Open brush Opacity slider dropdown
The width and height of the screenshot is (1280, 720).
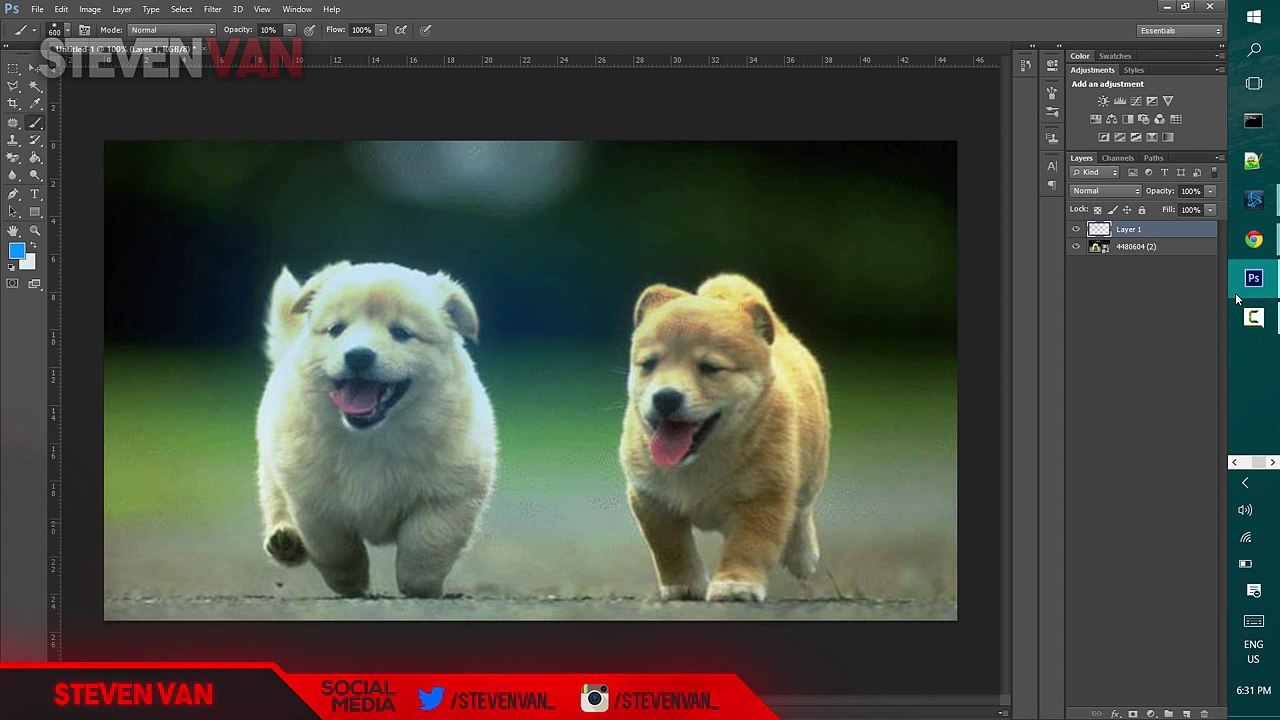(x=290, y=30)
